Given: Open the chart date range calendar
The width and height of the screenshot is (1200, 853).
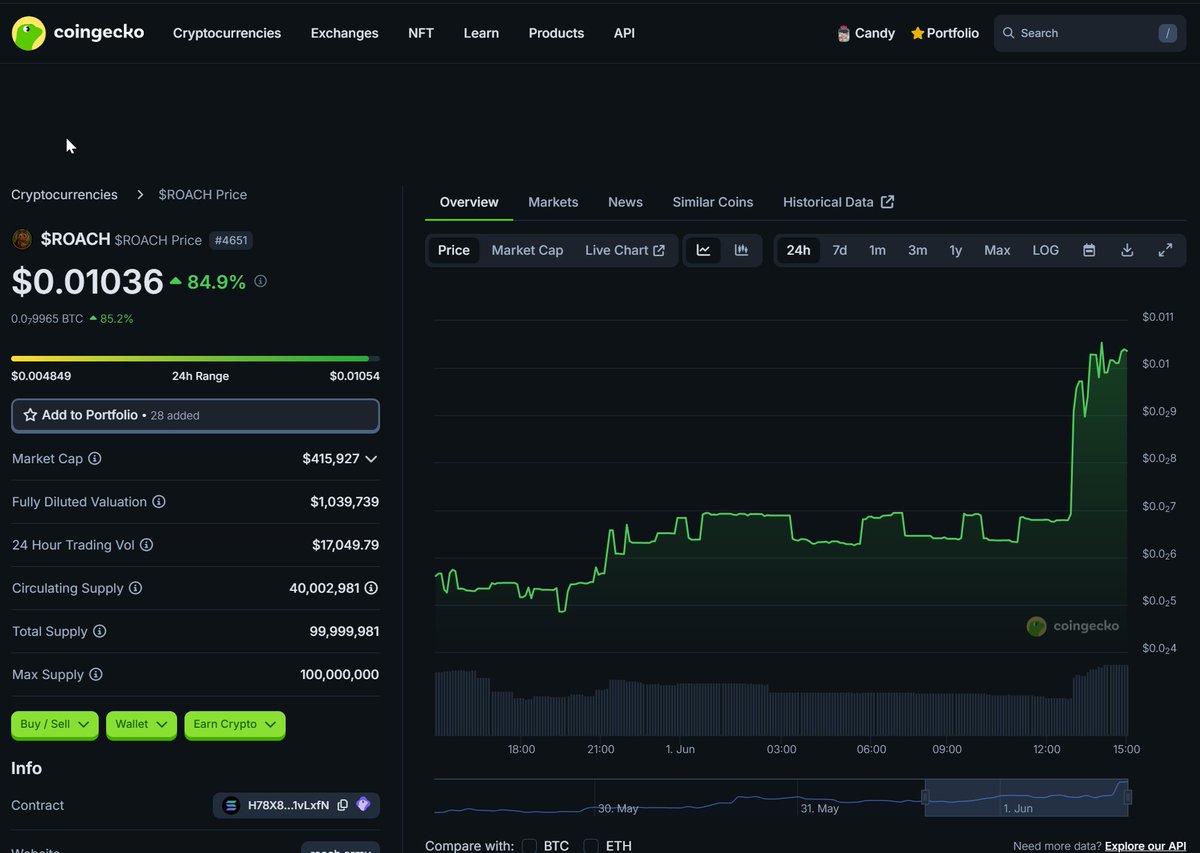Looking at the screenshot, I should click(x=1089, y=250).
